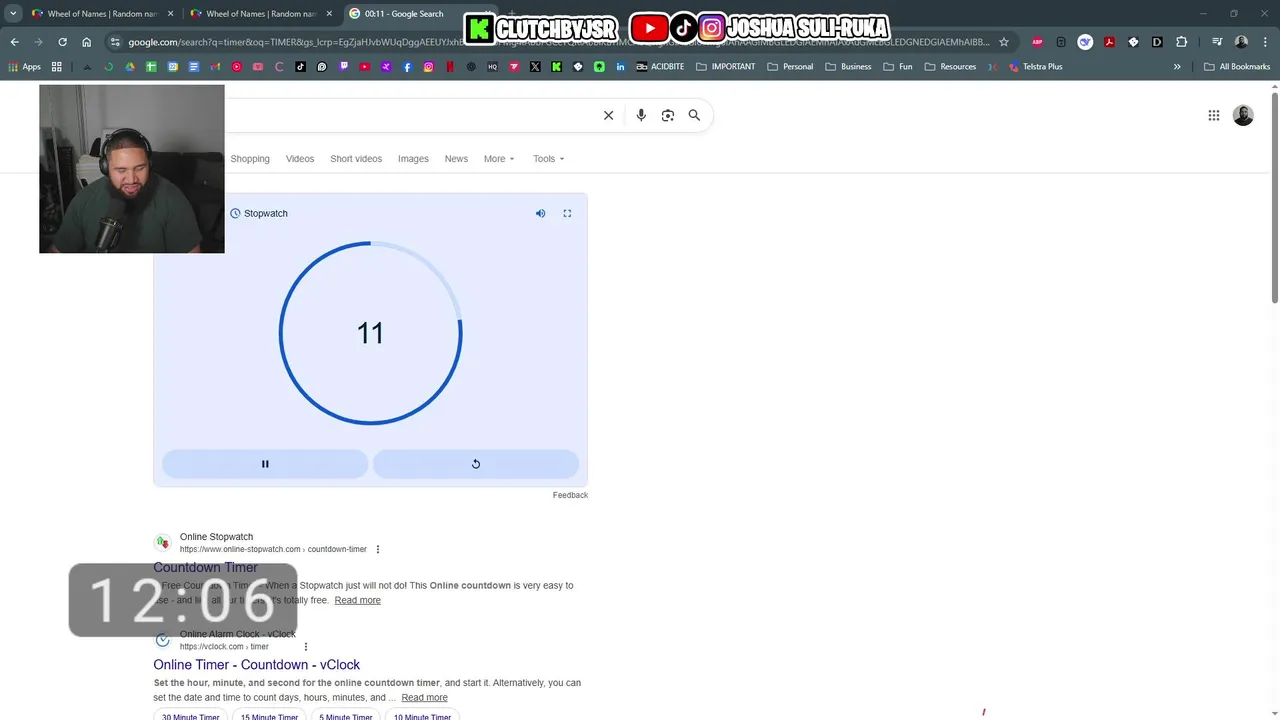Open the D extension icon
Screen dimensions: 1280x720
[x=1157, y=42]
